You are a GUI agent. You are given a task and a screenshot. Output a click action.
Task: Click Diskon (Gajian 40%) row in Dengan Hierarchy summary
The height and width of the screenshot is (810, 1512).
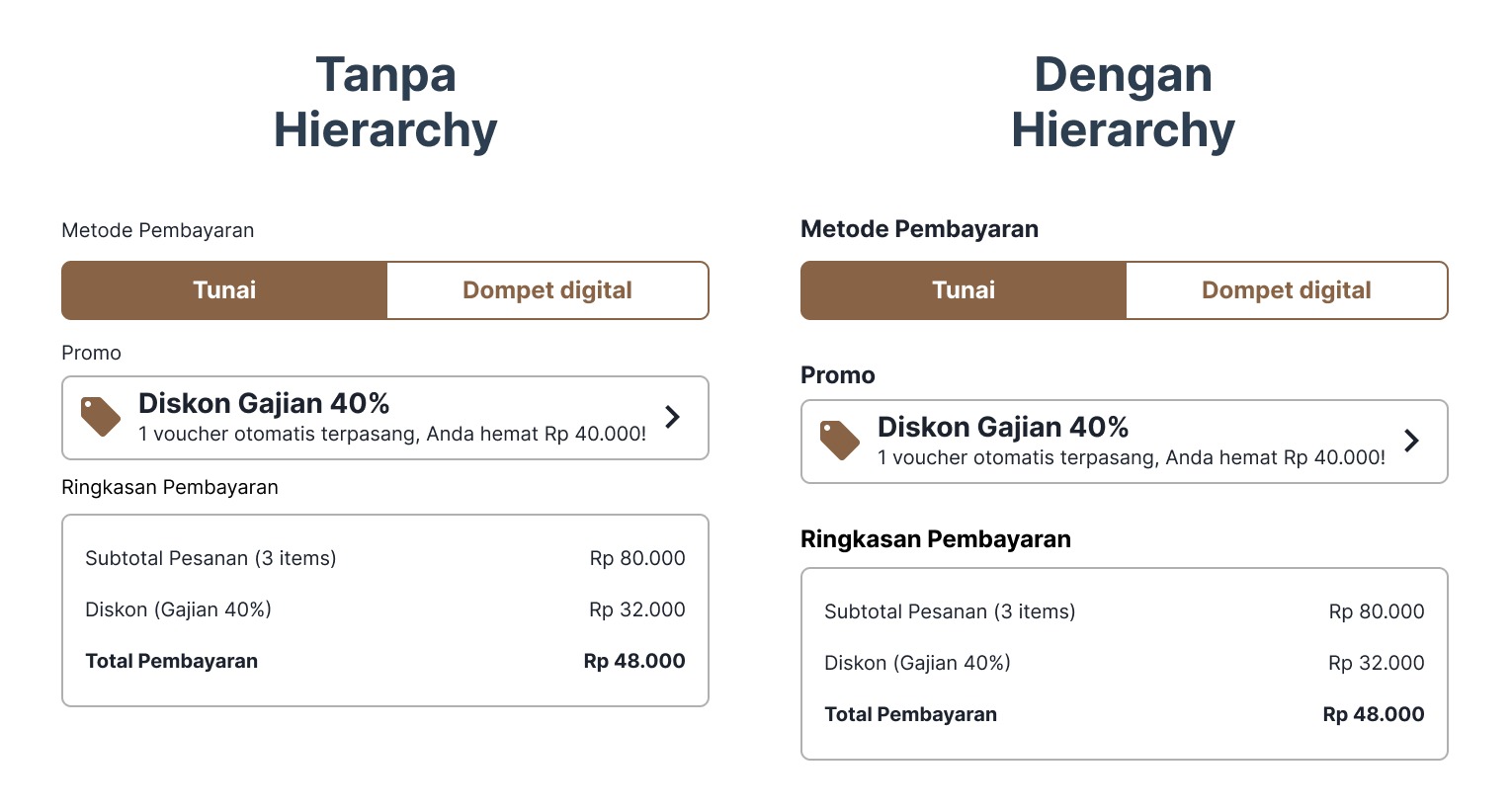(x=917, y=663)
